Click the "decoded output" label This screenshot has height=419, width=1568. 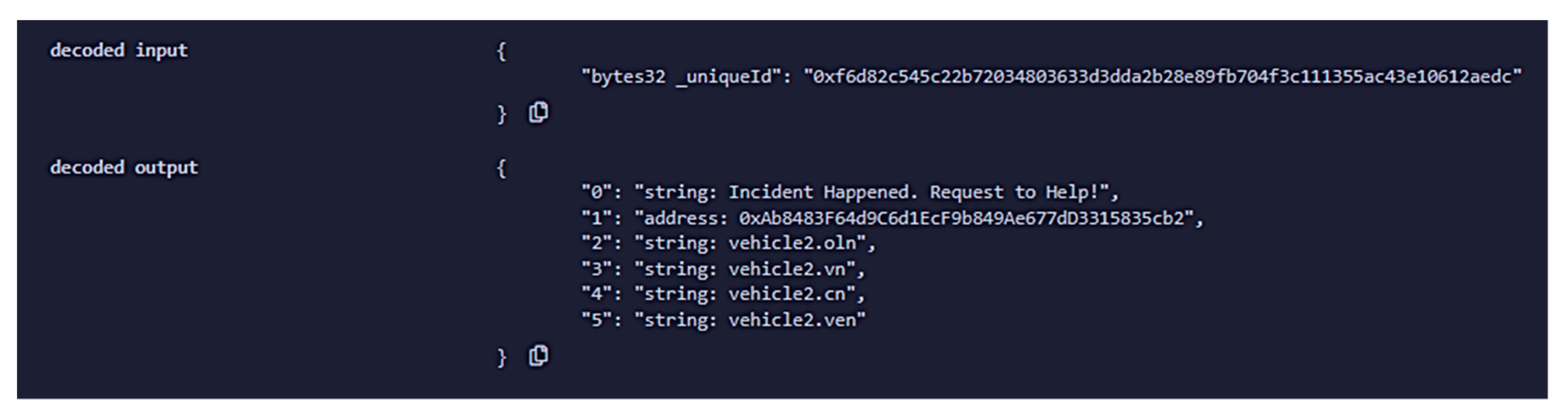(123, 167)
